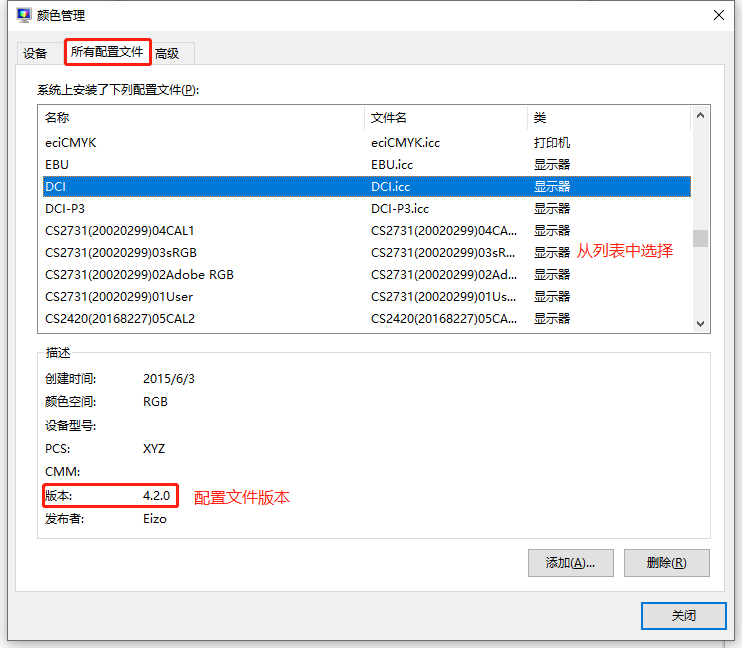Select profile CS2731(20020299)03sRGB
742x648 pixels.
click(367, 253)
